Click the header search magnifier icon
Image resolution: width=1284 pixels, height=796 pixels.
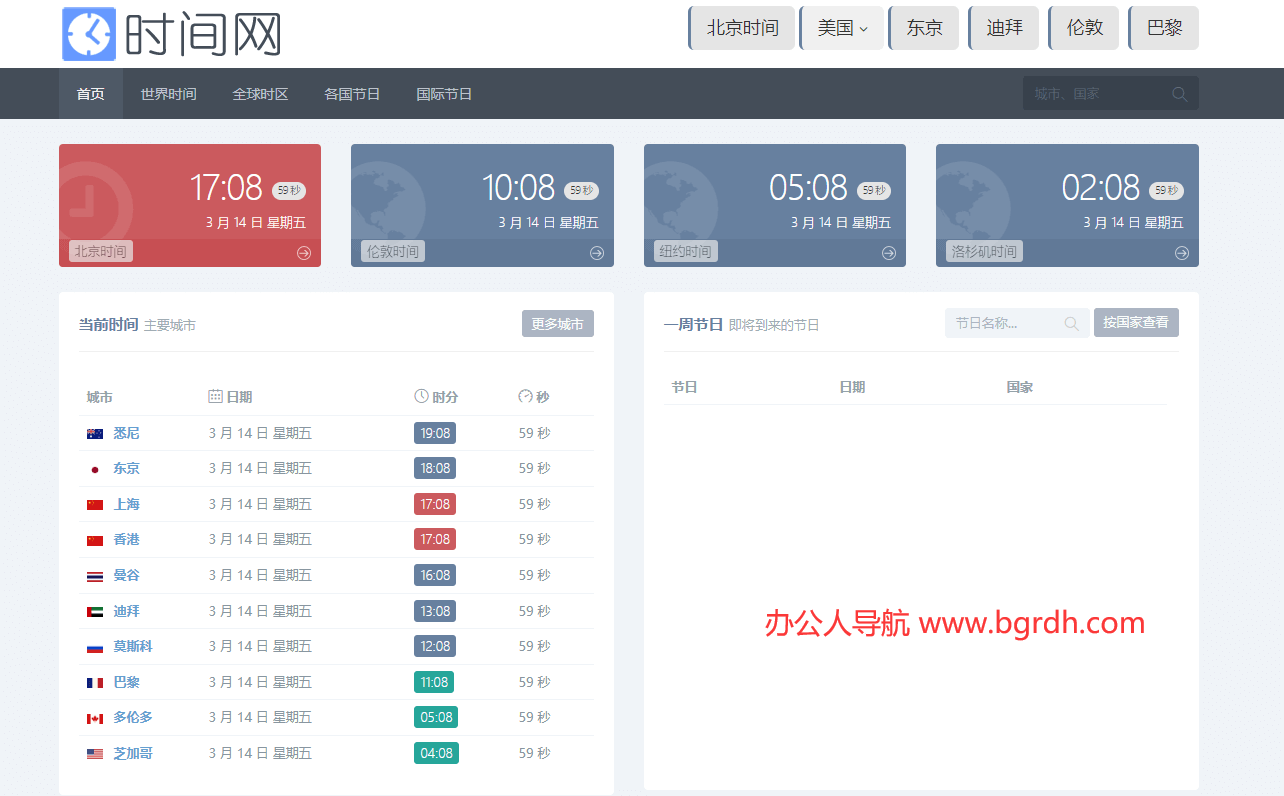(x=1180, y=94)
